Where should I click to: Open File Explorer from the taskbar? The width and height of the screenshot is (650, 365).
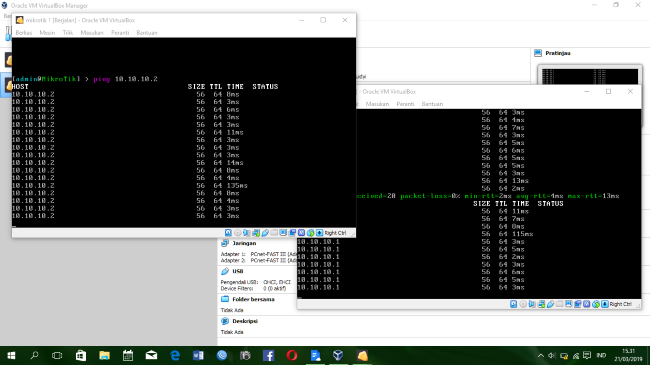tap(104, 355)
